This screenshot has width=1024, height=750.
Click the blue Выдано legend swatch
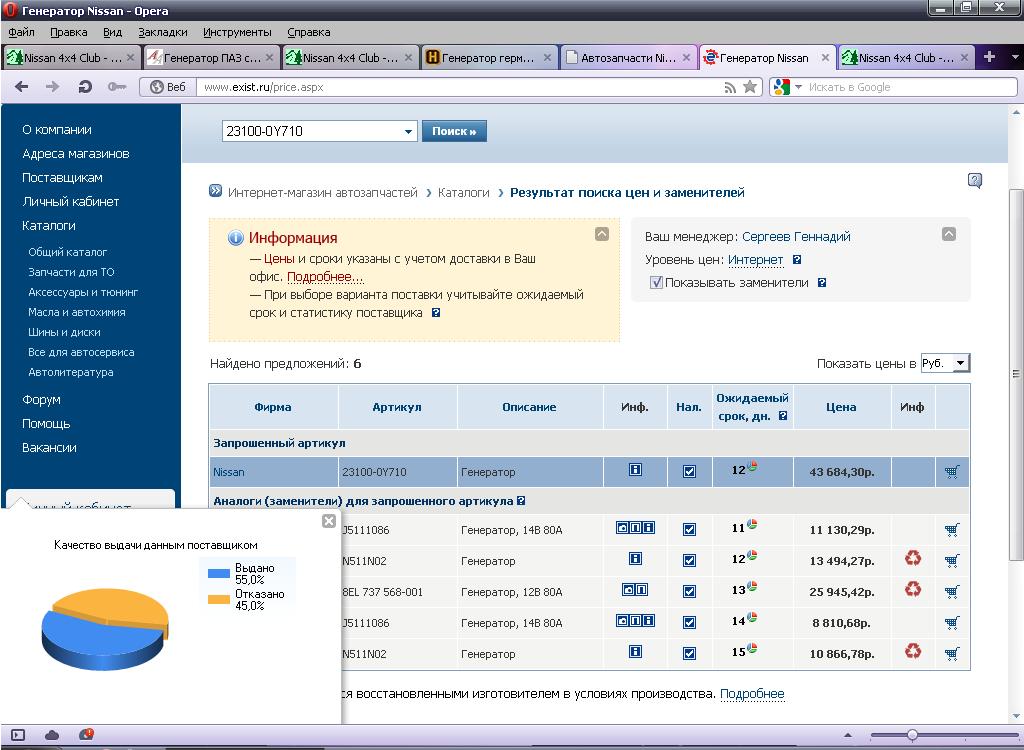pos(219,573)
